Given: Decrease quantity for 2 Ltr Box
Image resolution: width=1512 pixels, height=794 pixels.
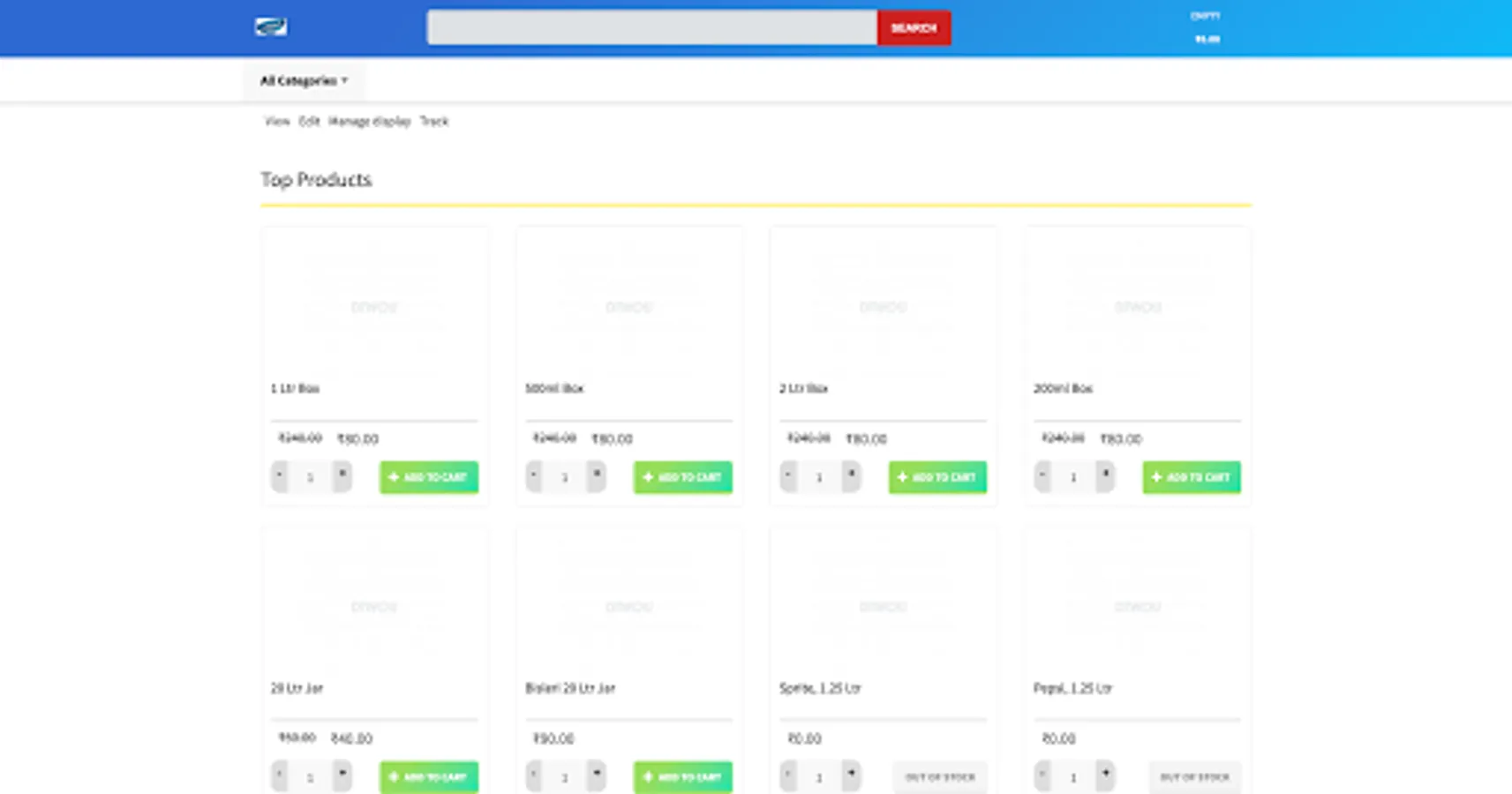Looking at the screenshot, I should (x=787, y=476).
